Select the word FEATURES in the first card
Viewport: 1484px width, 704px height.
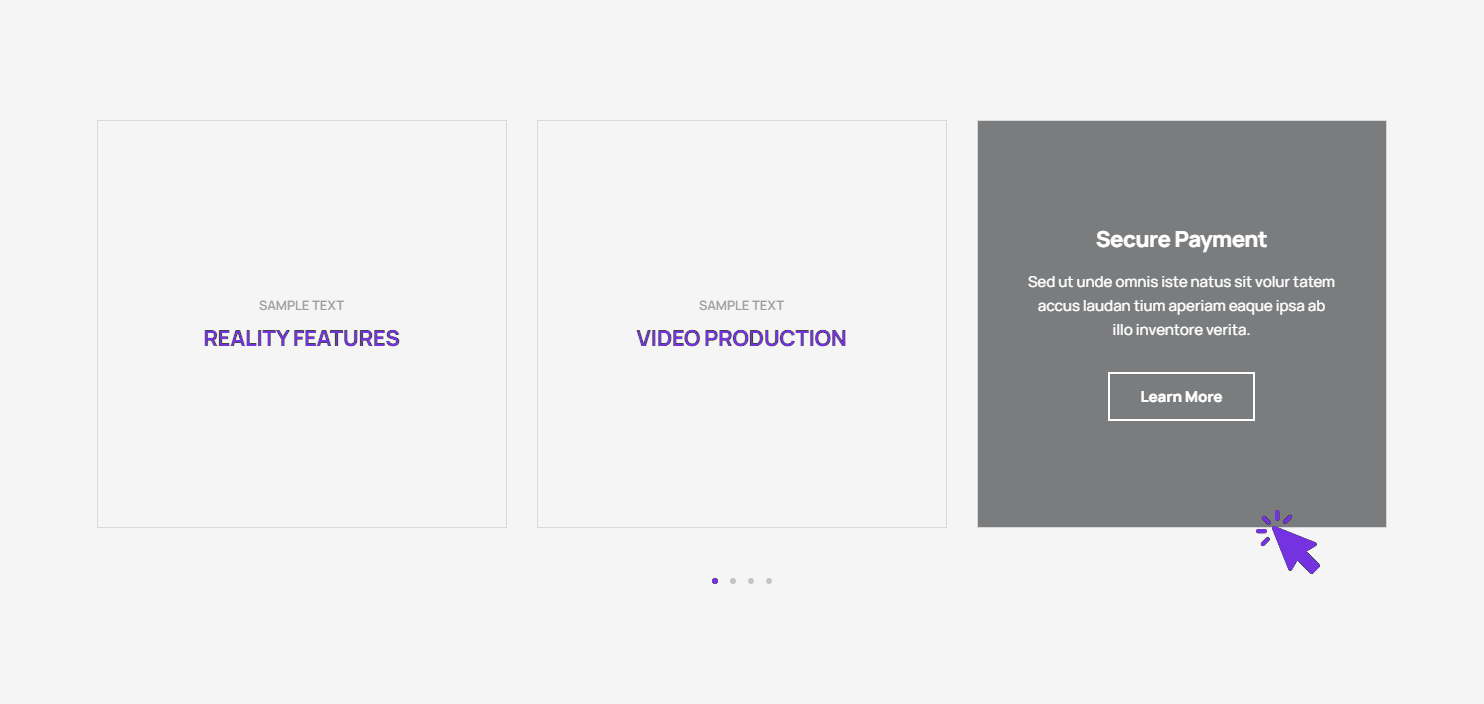tap(346, 339)
